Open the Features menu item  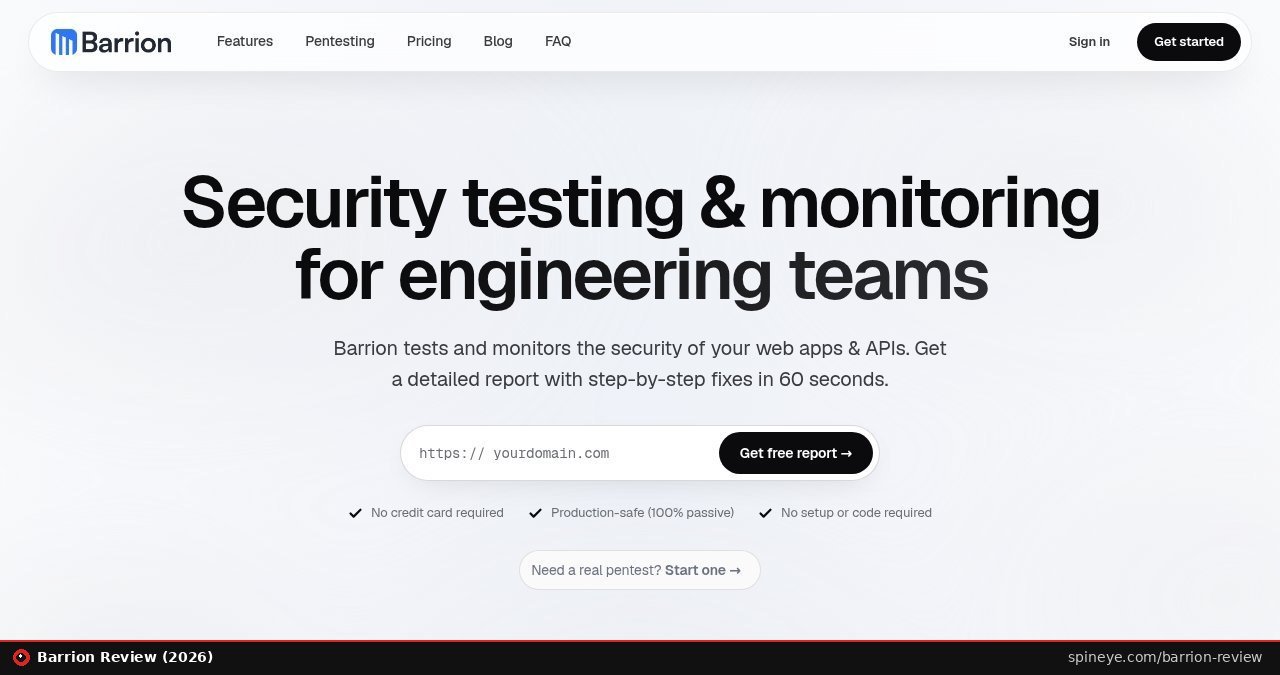pos(245,41)
